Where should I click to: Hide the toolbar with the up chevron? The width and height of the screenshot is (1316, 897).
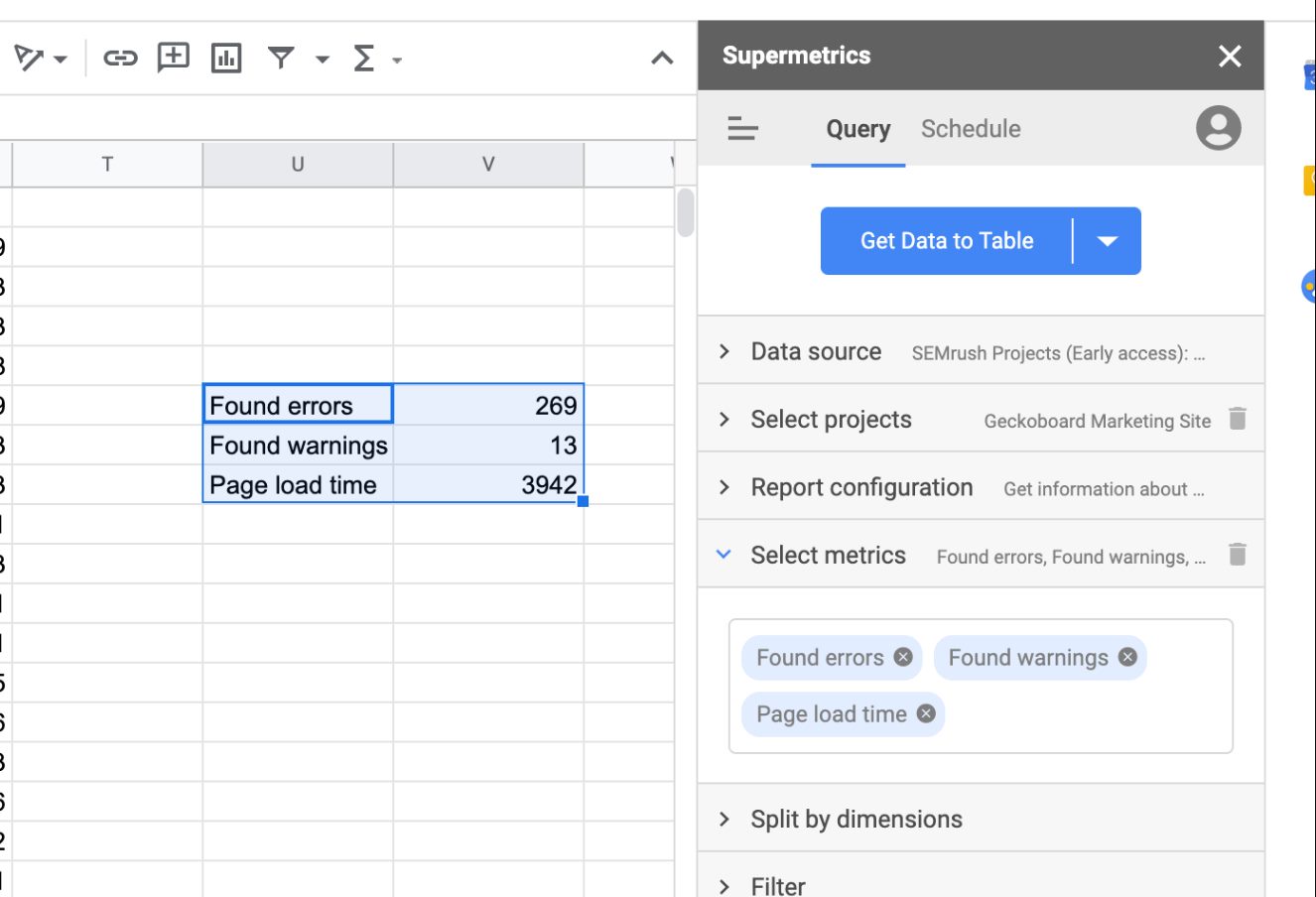coord(662,59)
